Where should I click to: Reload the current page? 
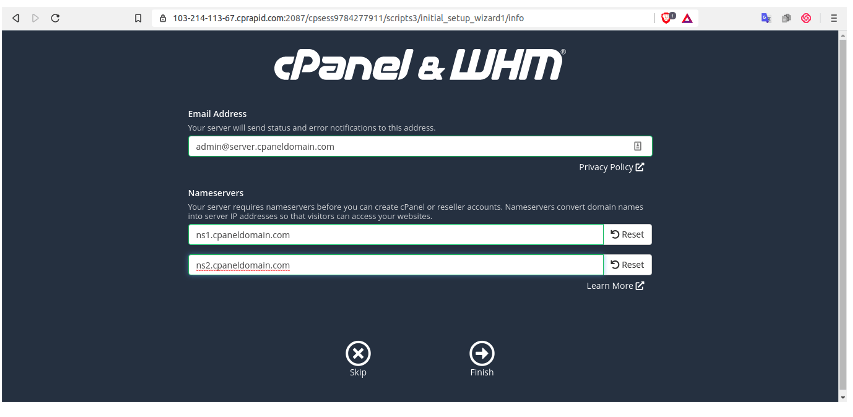[x=55, y=18]
